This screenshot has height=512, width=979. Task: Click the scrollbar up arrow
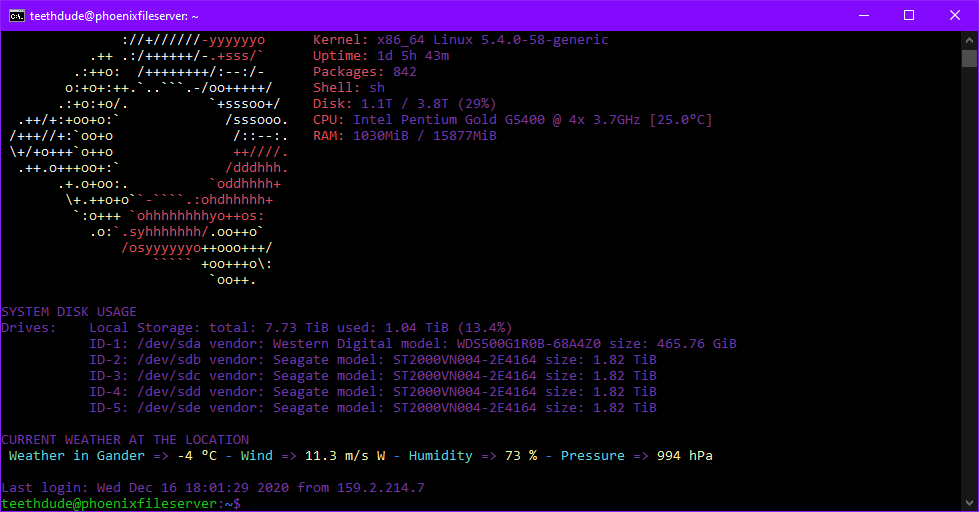[x=969, y=40]
